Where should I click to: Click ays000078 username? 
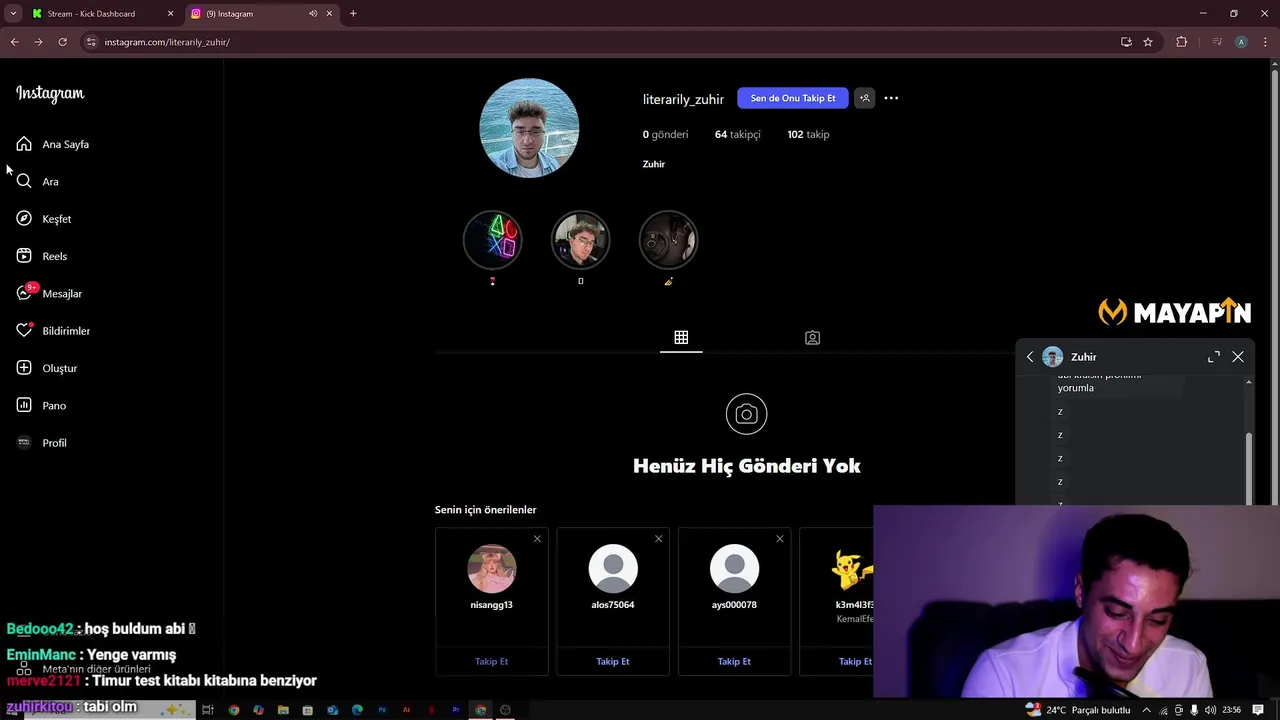click(x=734, y=605)
